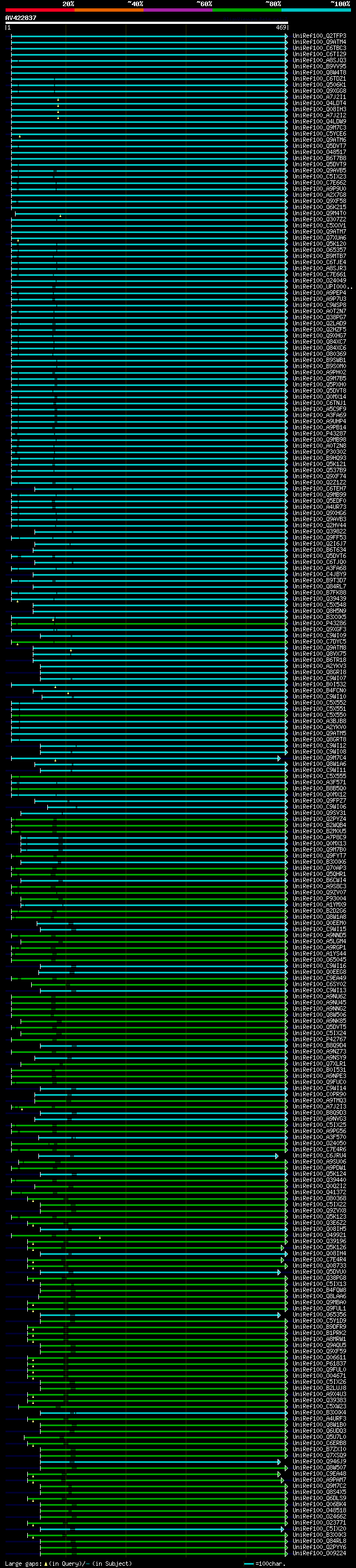Image resolution: width=356 pixels, height=1568 pixels.
Task: Open the UniRef100_C5YCE6 label
Action: [x=319, y=134]
